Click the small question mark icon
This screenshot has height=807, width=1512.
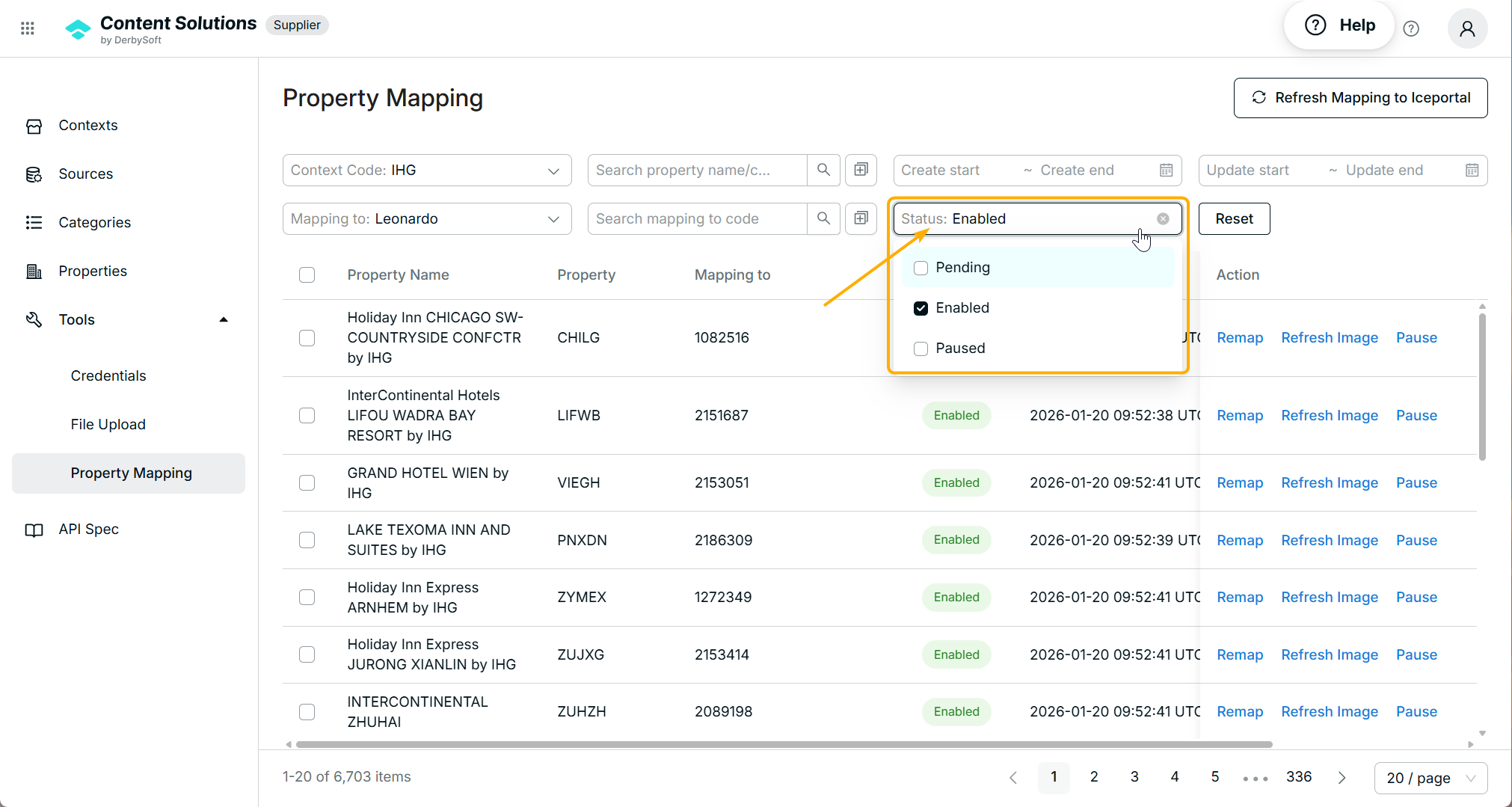pyautogui.click(x=1411, y=28)
